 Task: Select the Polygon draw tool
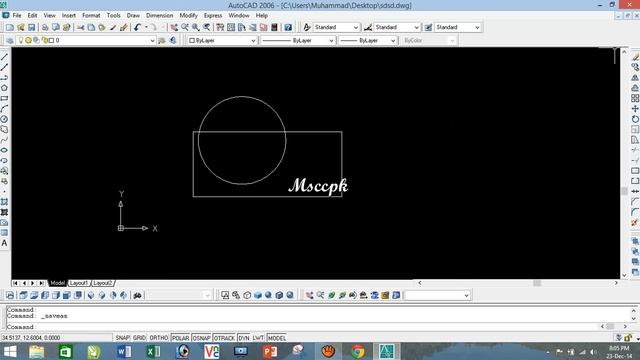4,88
